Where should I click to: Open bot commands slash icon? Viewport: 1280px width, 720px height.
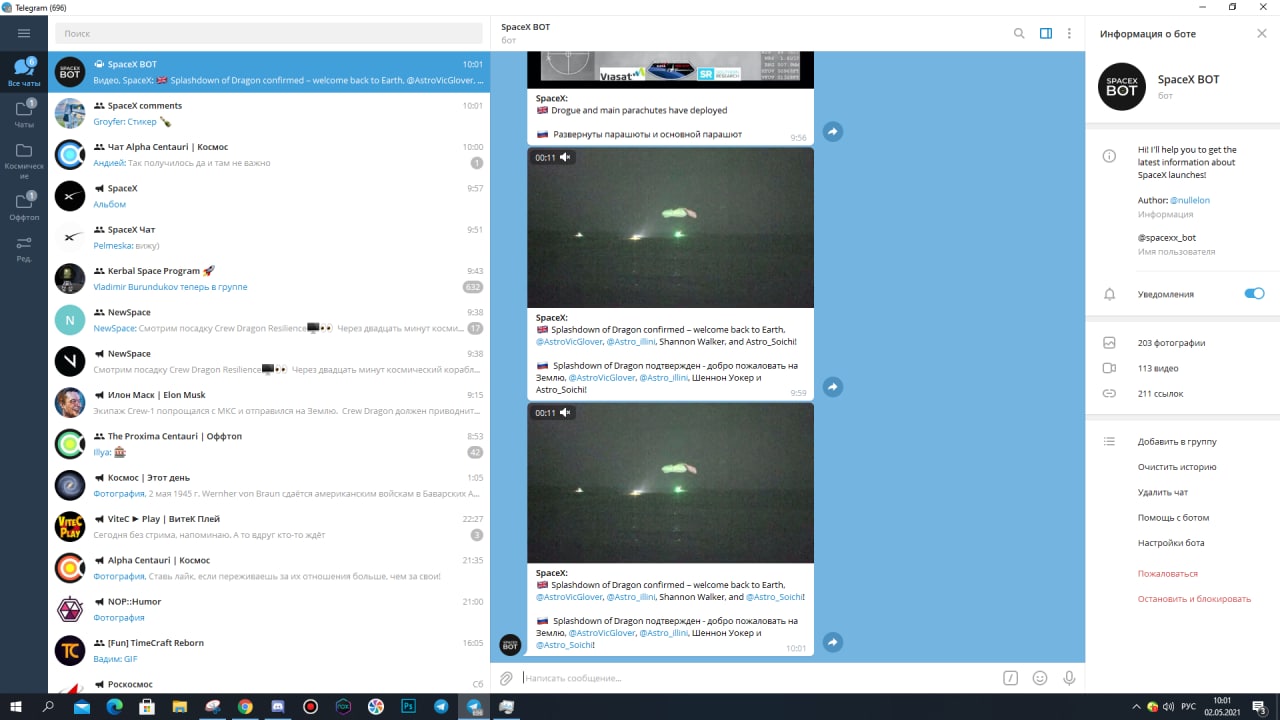[1011, 678]
